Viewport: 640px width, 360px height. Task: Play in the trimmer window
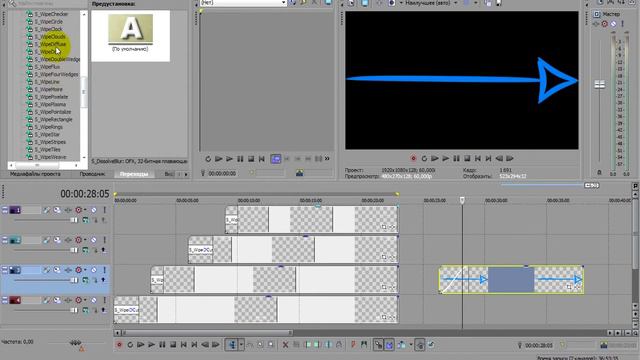[x=229, y=159]
